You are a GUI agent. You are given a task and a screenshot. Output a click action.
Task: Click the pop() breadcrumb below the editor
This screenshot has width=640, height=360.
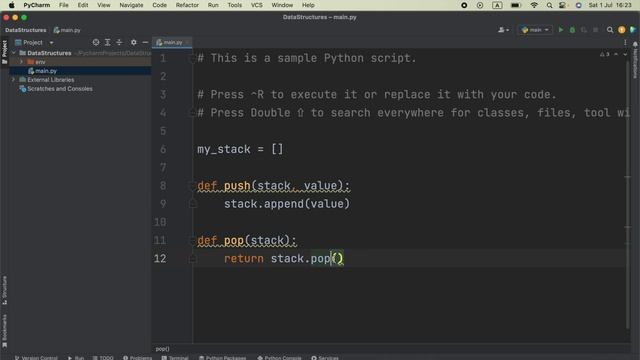(x=162, y=349)
